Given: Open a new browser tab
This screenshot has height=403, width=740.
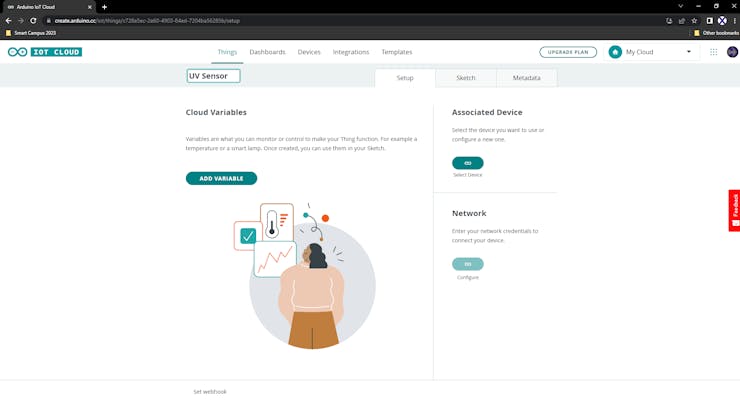Looking at the screenshot, I should click(x=104, y=7).
